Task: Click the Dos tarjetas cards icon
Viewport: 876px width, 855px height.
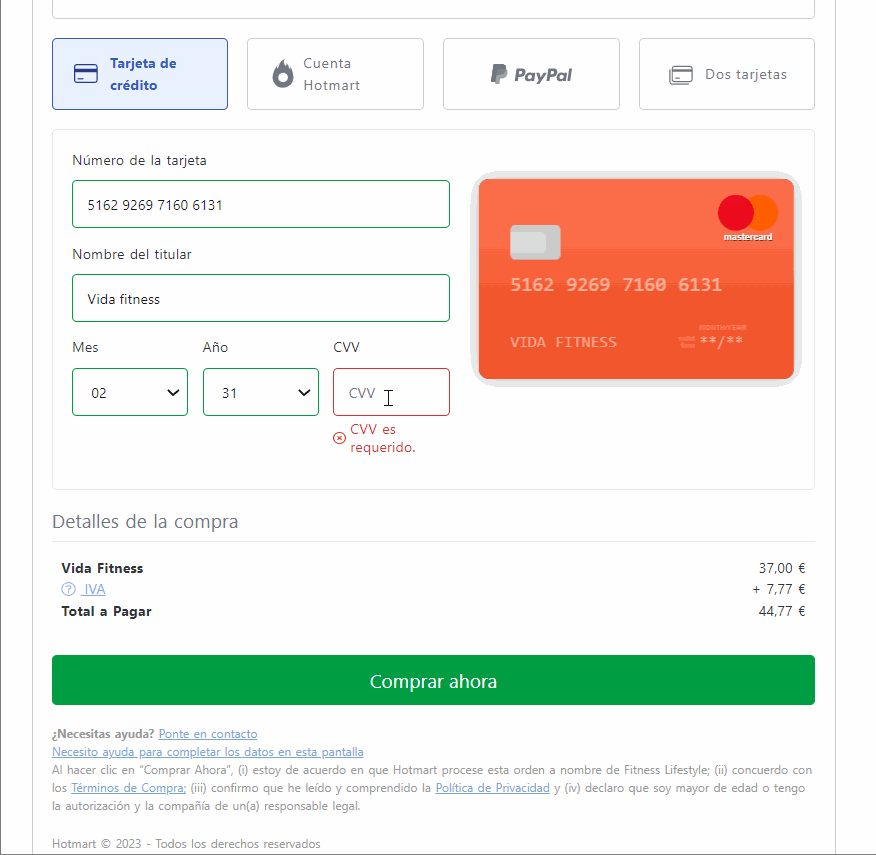Action: point(681,75)
